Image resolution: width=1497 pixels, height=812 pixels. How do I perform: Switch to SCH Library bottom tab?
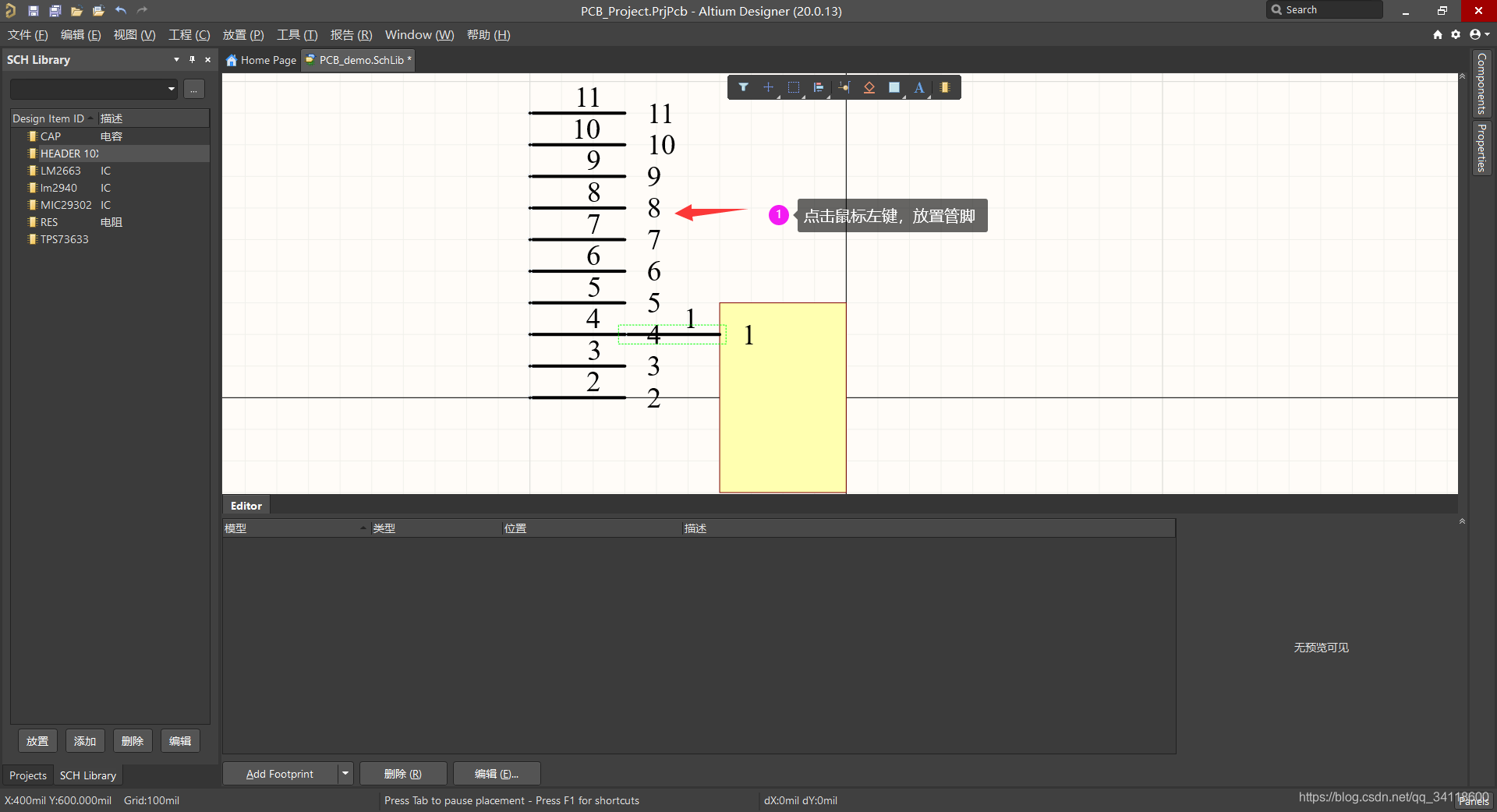coord(88,775)
